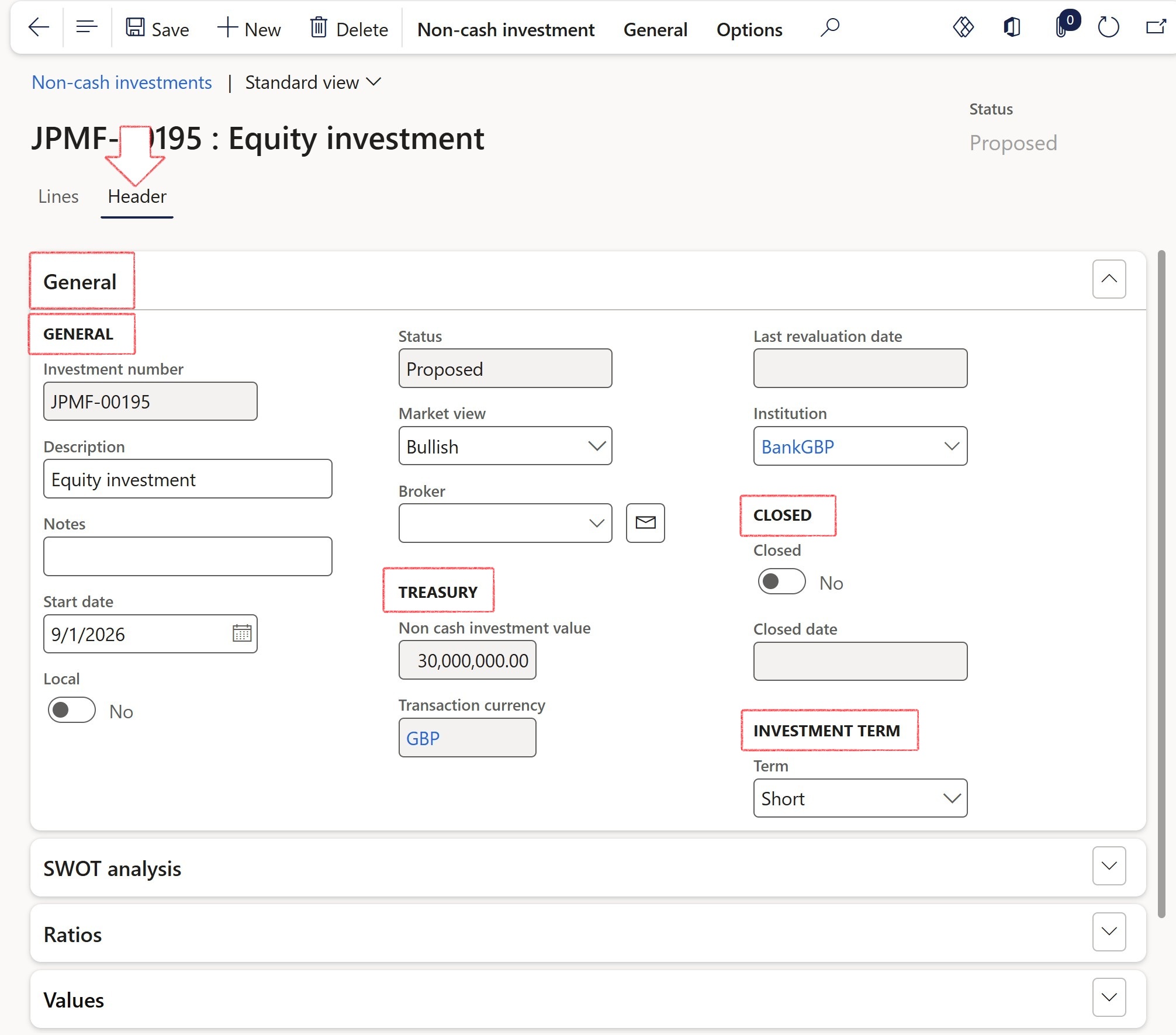Delete the record via Delete button
The image size is (1176, 1035).
(349, 29)
